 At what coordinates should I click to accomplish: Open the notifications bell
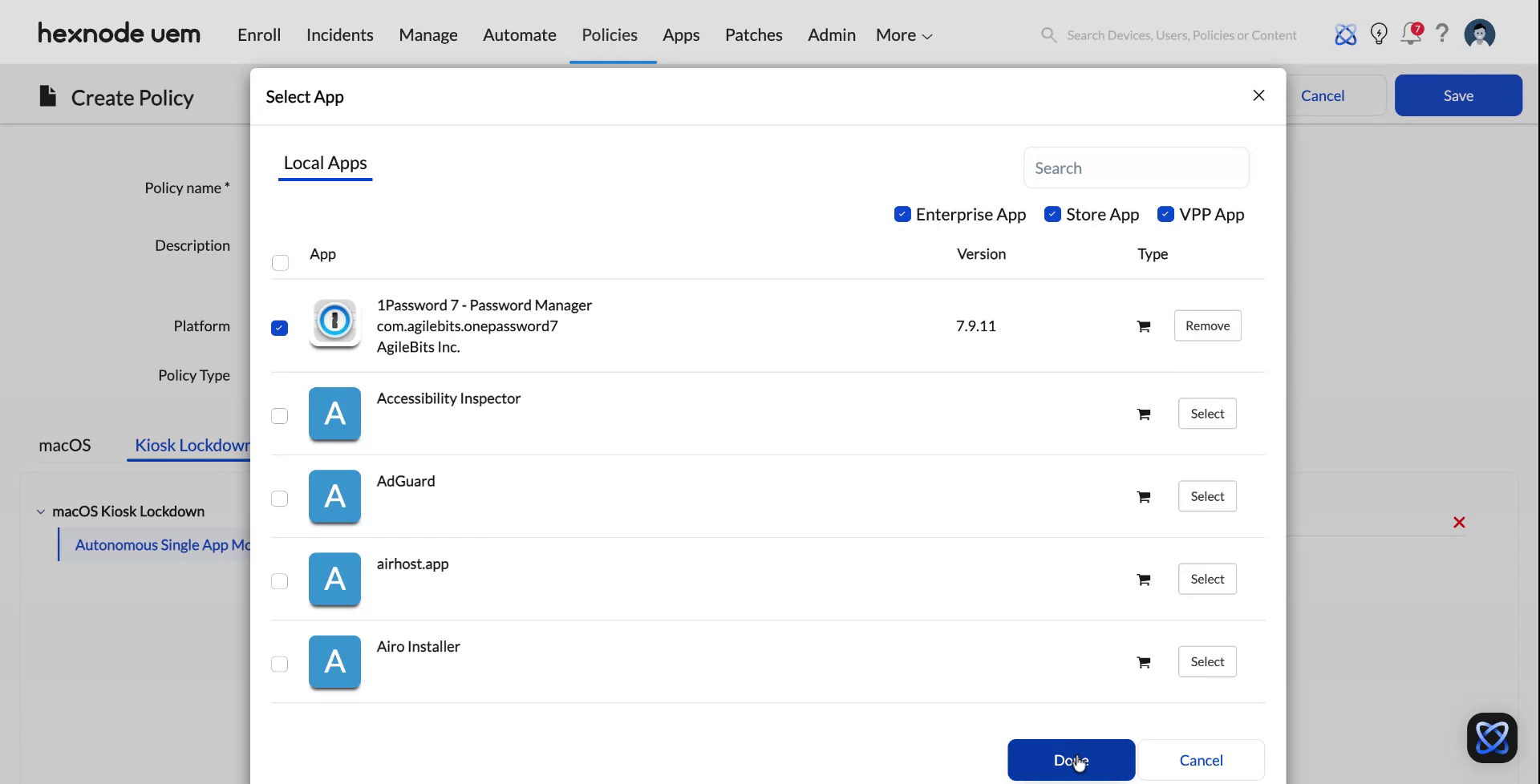1411,34
